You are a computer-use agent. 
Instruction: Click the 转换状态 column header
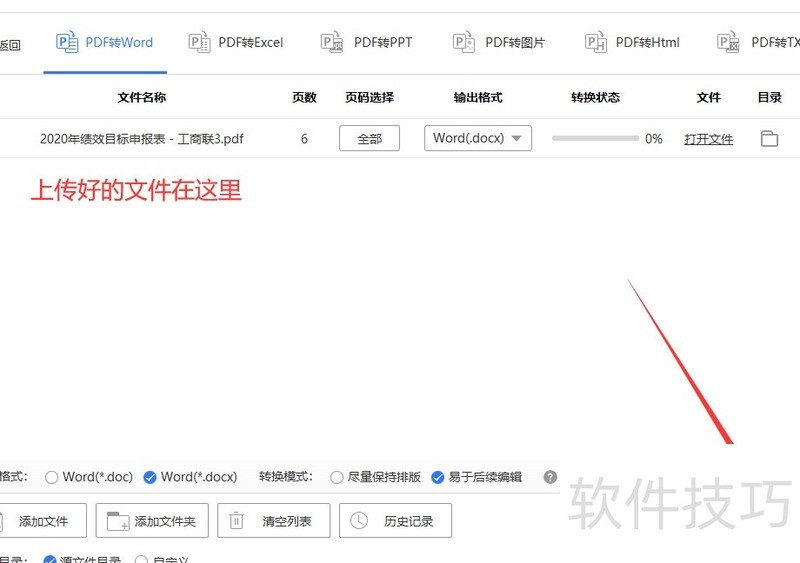[595, 97]
